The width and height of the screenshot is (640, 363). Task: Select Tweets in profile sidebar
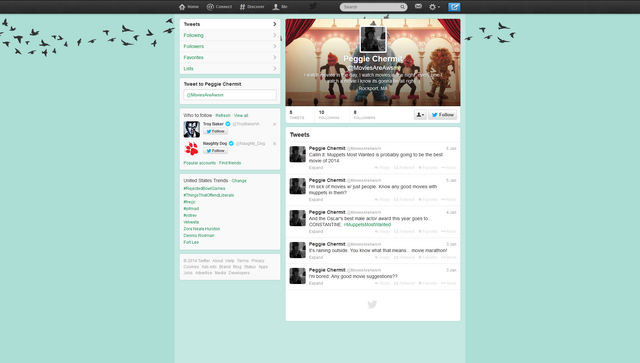pyautogui.click(x=230, y=24)
